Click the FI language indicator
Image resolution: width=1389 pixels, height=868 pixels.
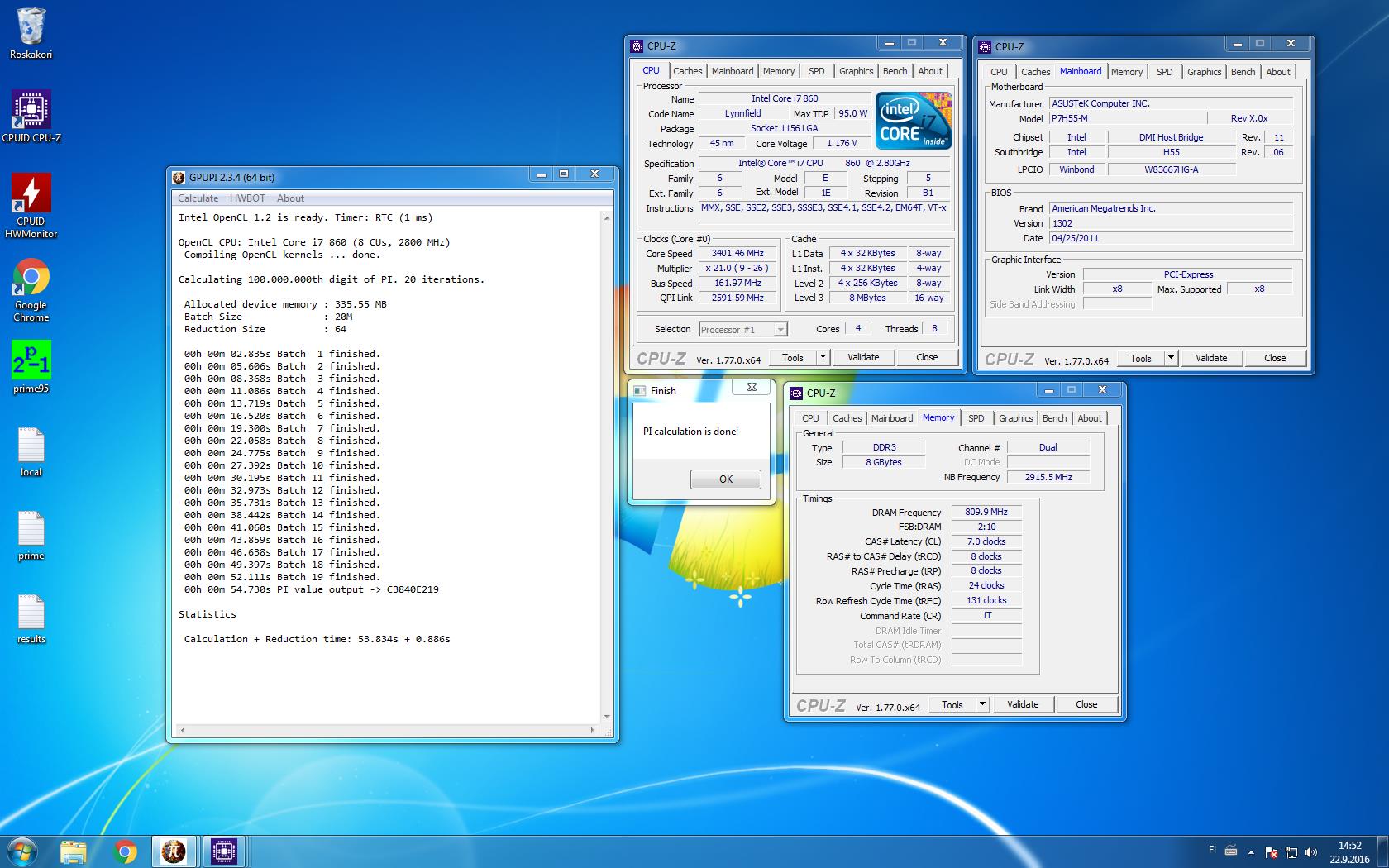click(1213, 850)
